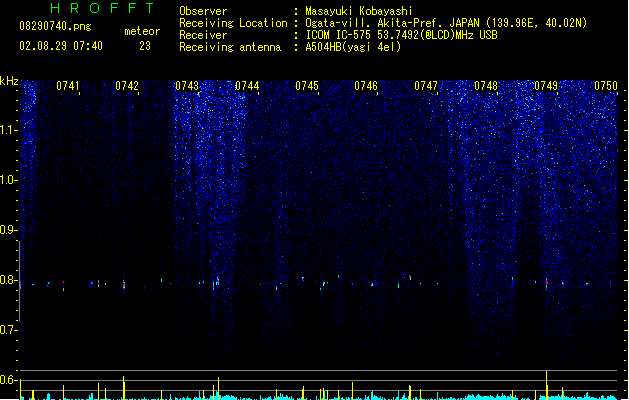Click the 1.0 kHz axis label

[8, 180]
